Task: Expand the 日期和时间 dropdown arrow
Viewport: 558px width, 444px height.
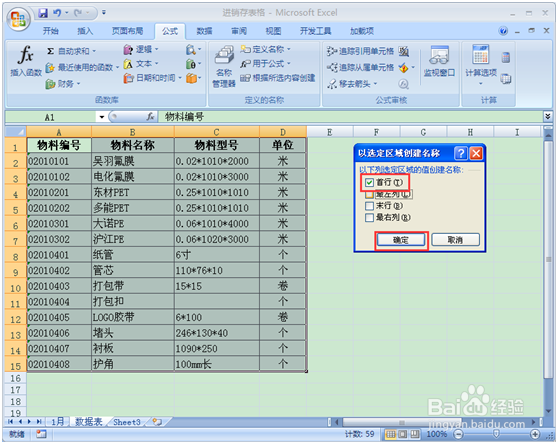Action: [x=180, y=78]
